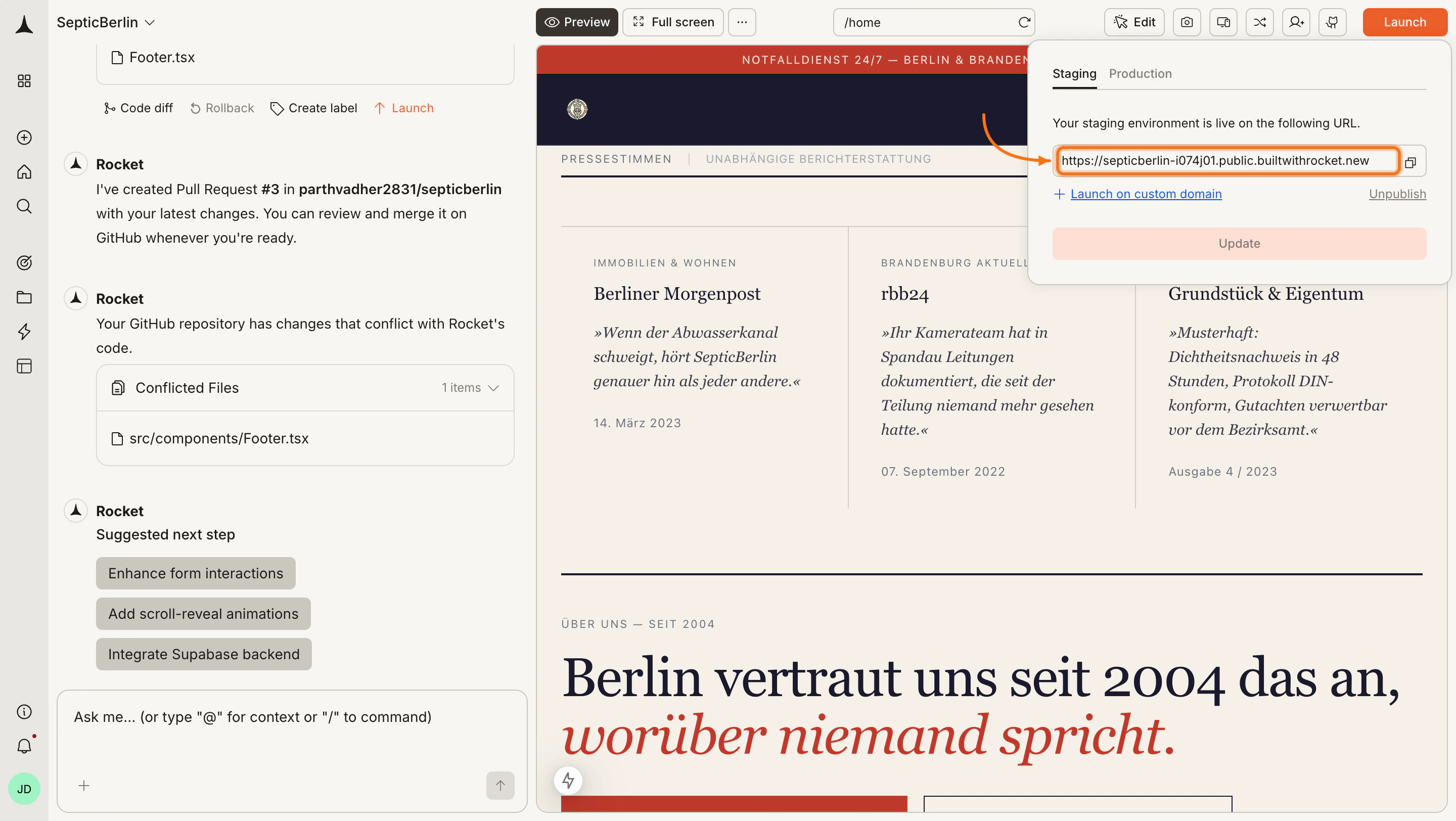Invite a collaborator via the add-user icon
The height and width of the screenshot is (821, 1456).
click(1296, 22)
